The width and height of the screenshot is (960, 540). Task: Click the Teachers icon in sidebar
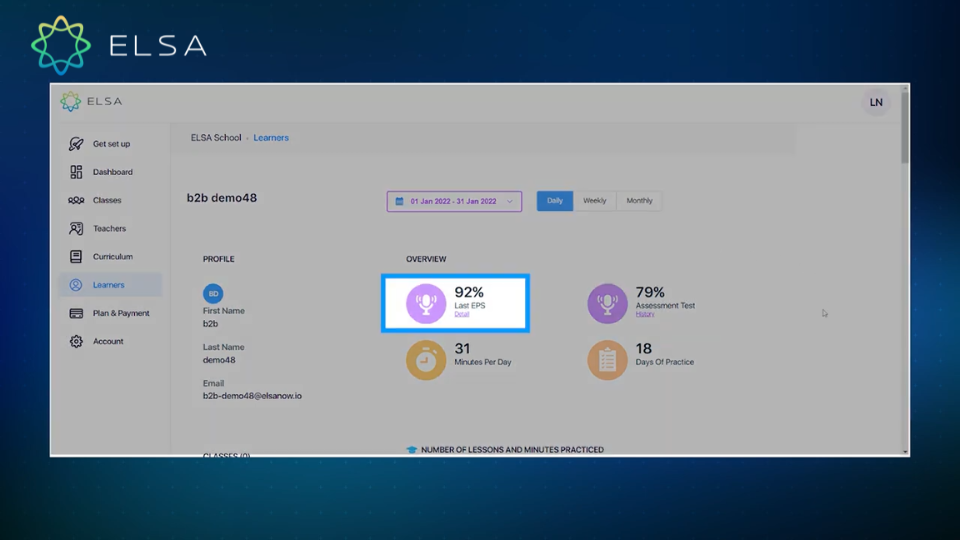tap(76, 228)
